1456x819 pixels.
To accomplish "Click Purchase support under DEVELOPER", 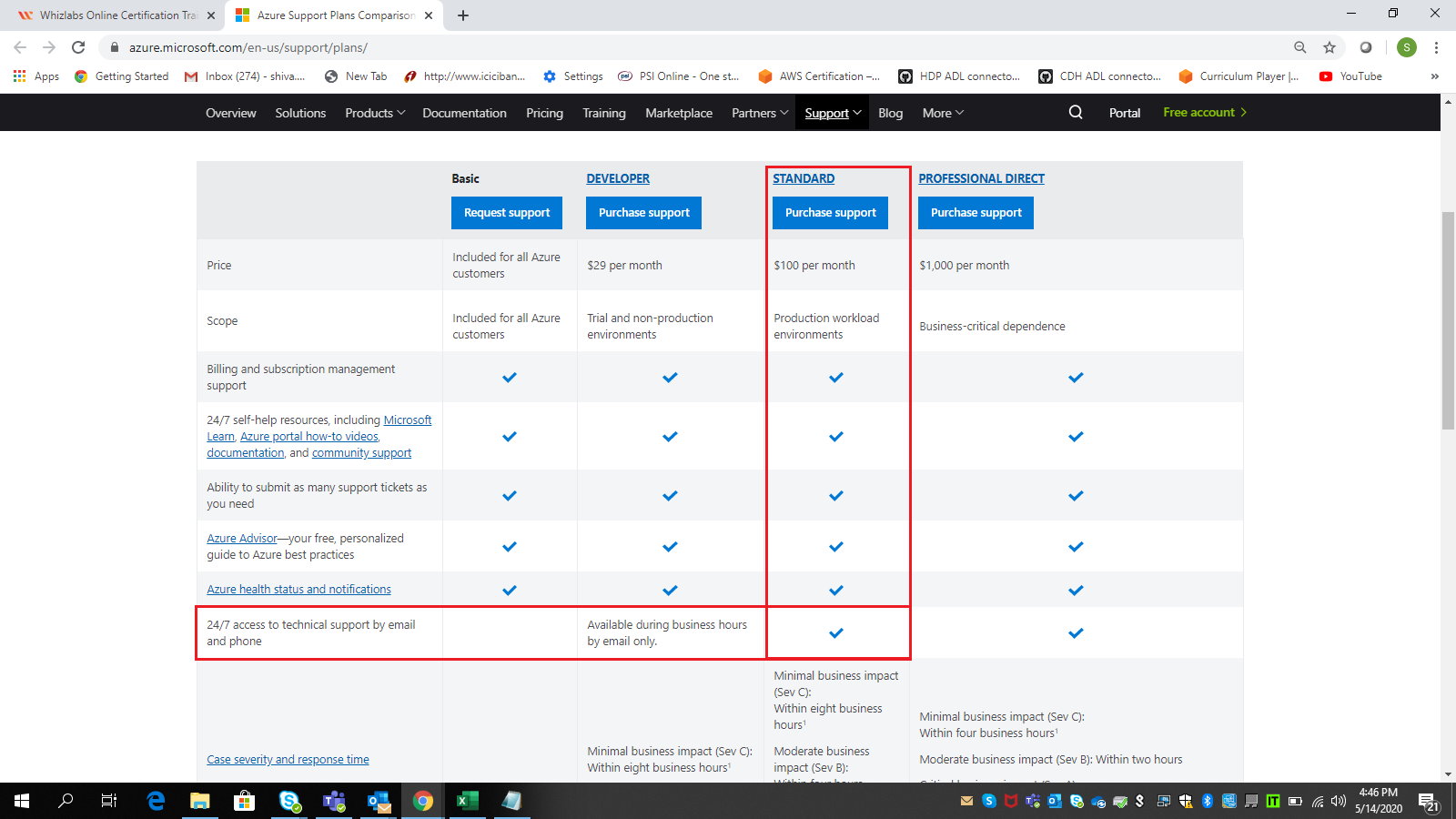I will tap(644, 213).
